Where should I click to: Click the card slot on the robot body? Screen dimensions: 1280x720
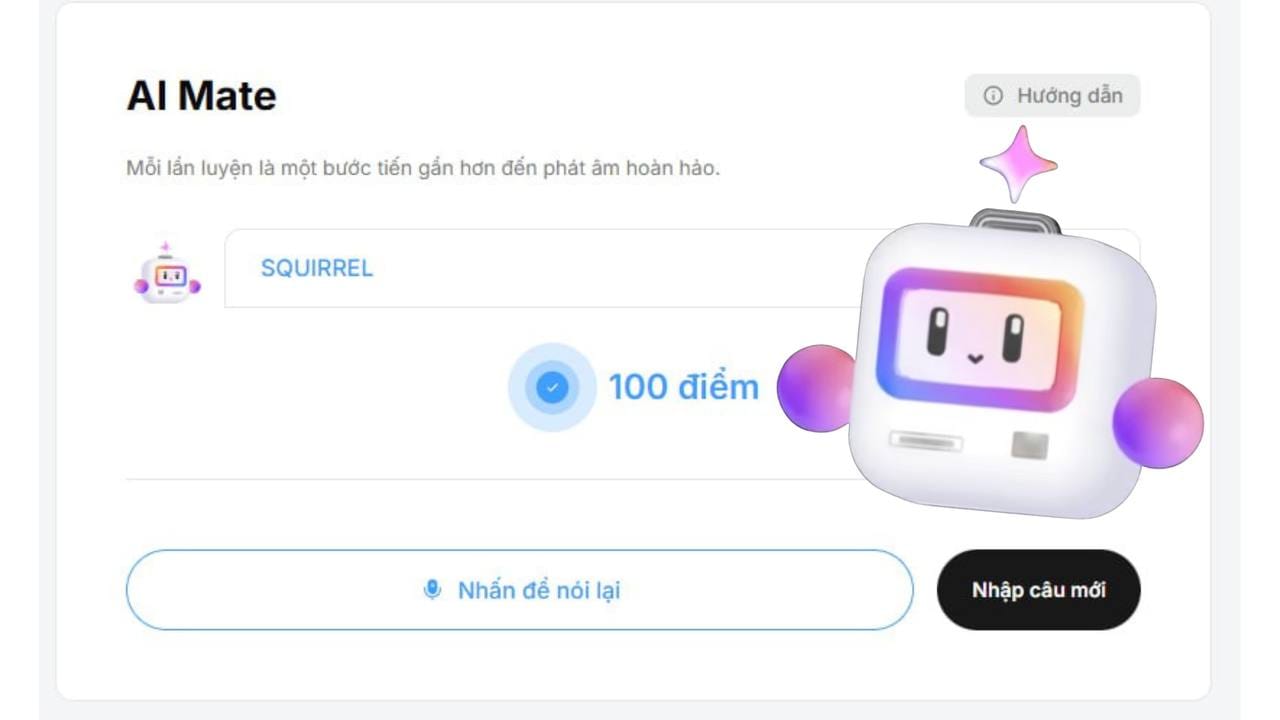[926, 441]
